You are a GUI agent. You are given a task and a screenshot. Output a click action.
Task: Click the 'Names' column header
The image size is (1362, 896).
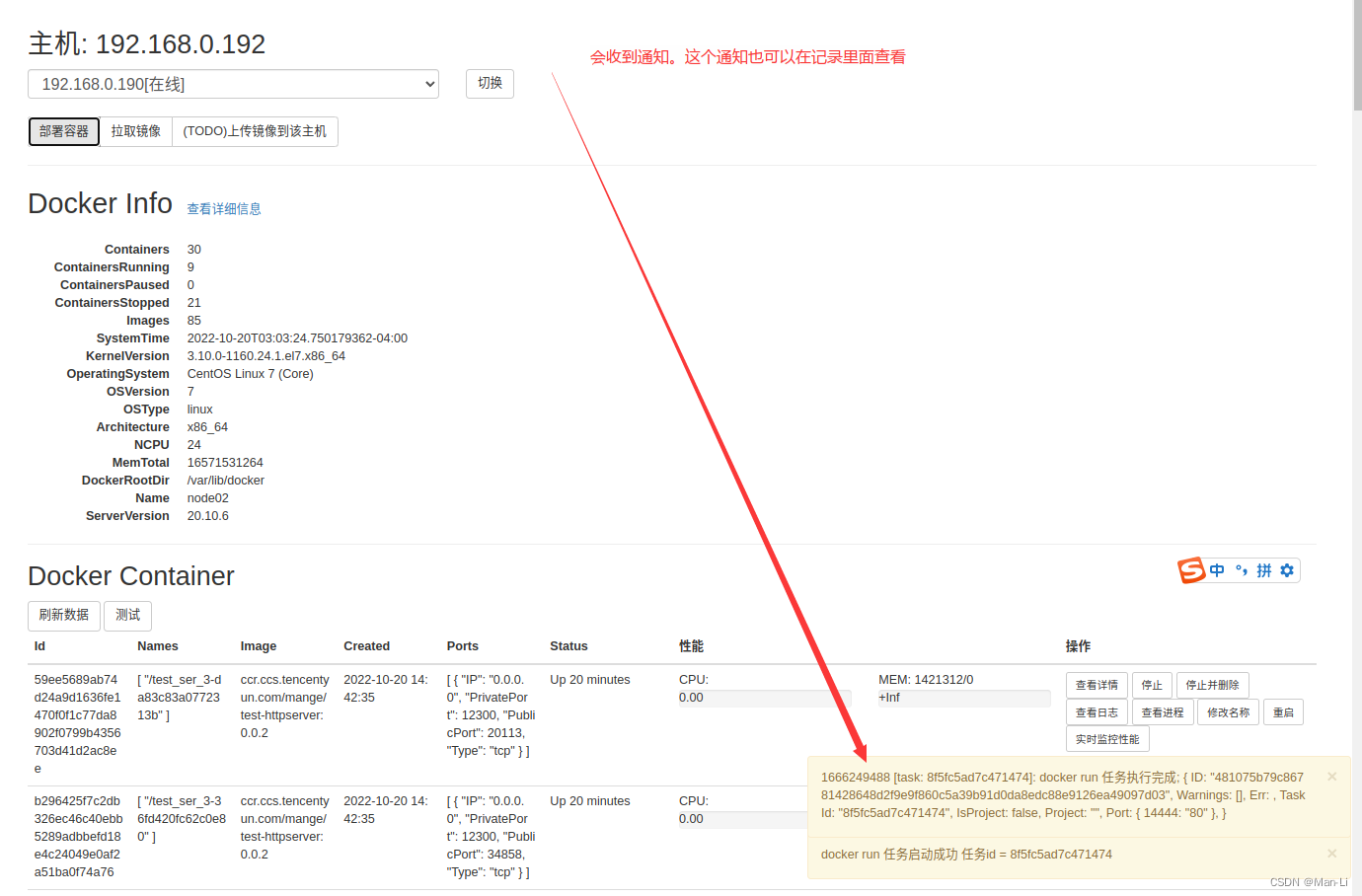point(158,646)
